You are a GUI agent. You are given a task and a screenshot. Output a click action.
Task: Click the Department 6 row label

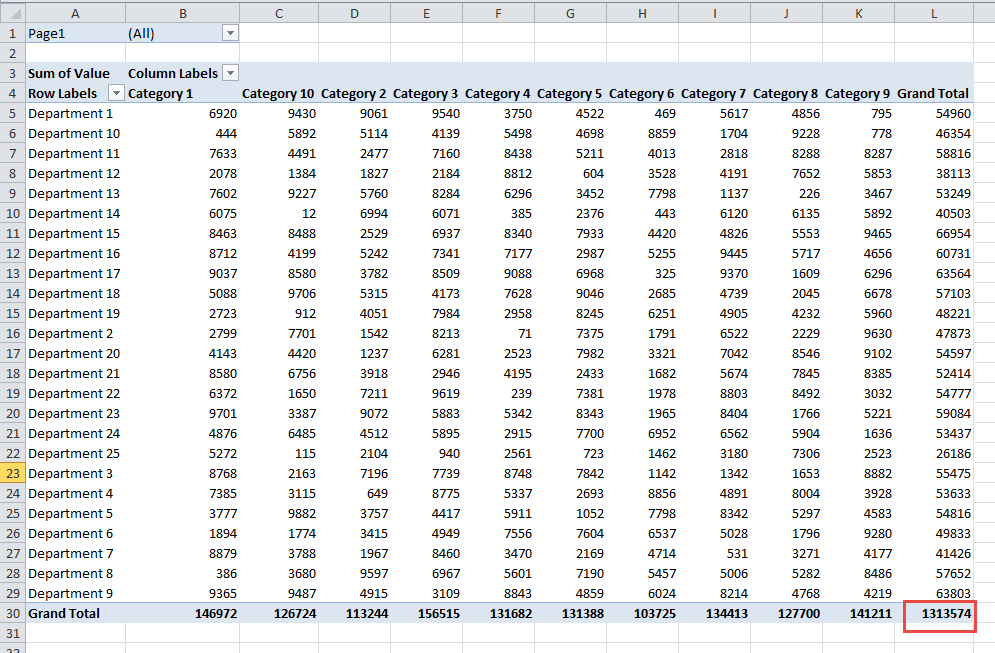pos(75,533)
